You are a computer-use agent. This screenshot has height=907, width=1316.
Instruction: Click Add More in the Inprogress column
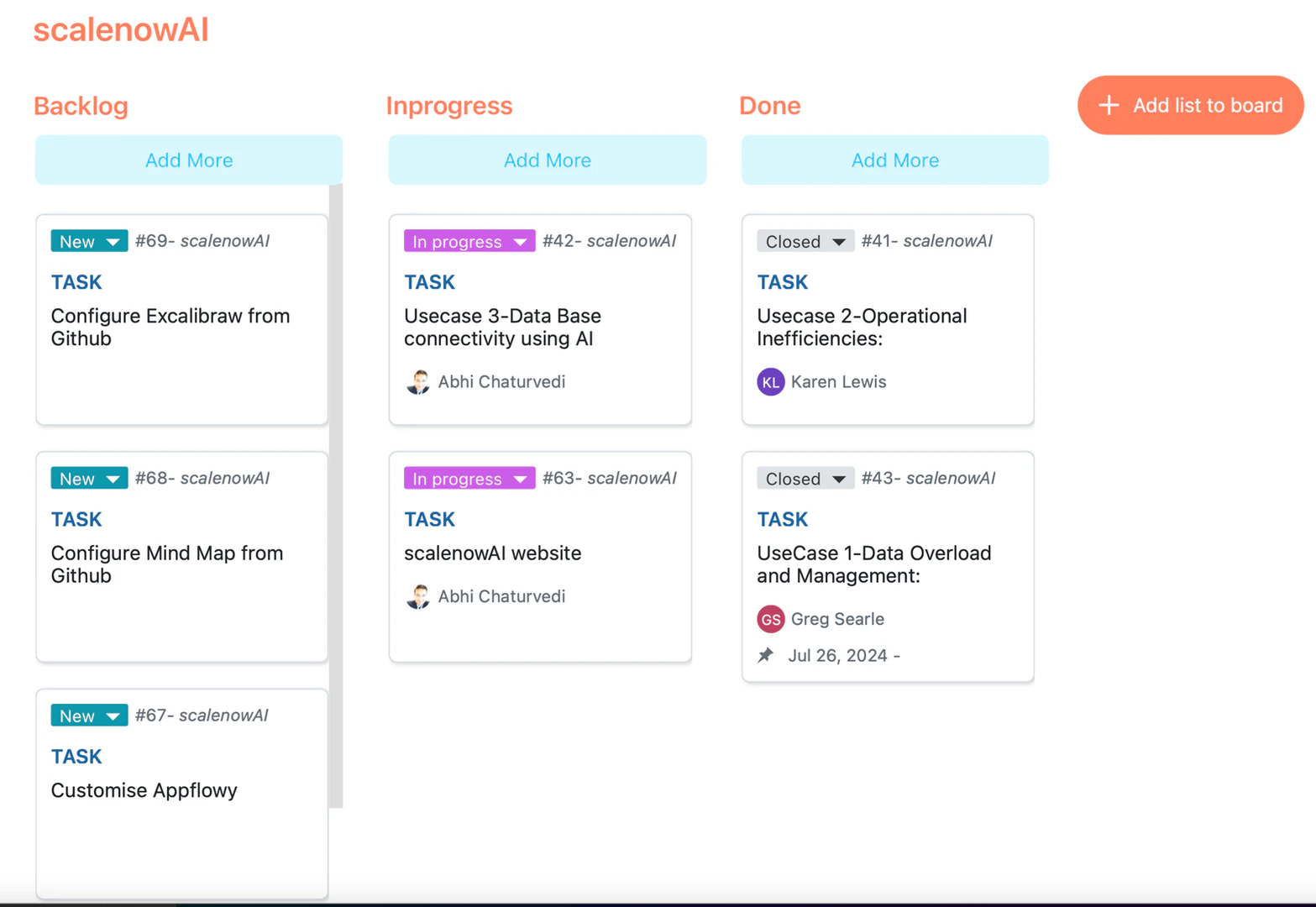pyautogui.click(x=547, y=160)
